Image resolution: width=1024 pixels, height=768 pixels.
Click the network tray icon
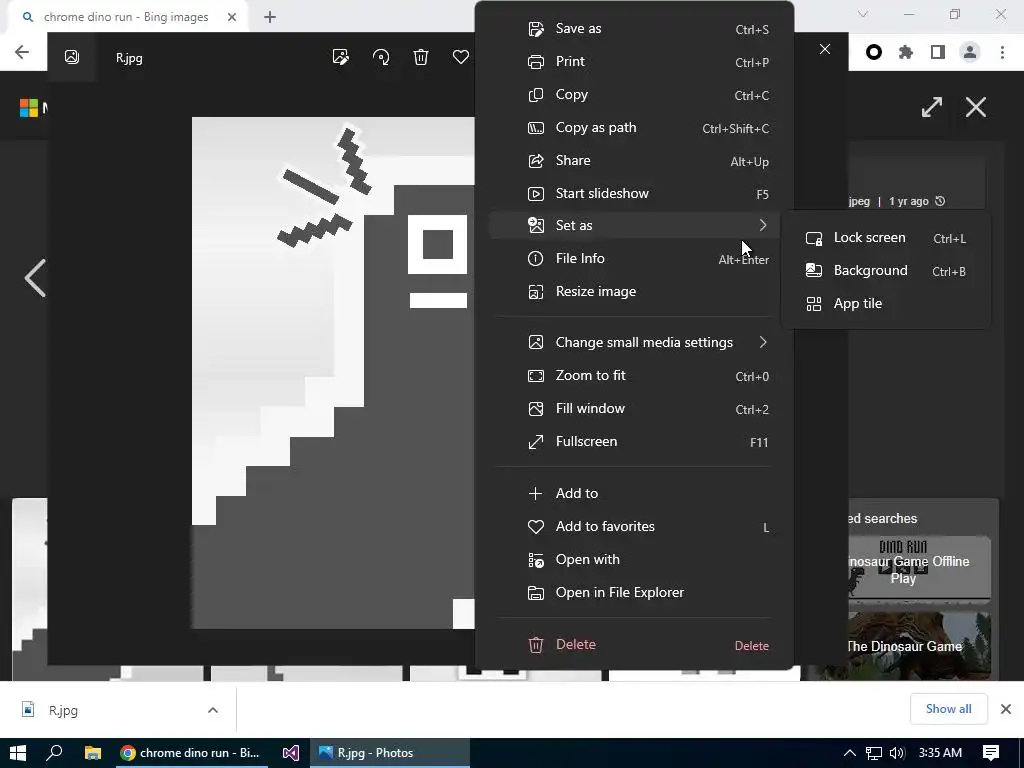874,753
